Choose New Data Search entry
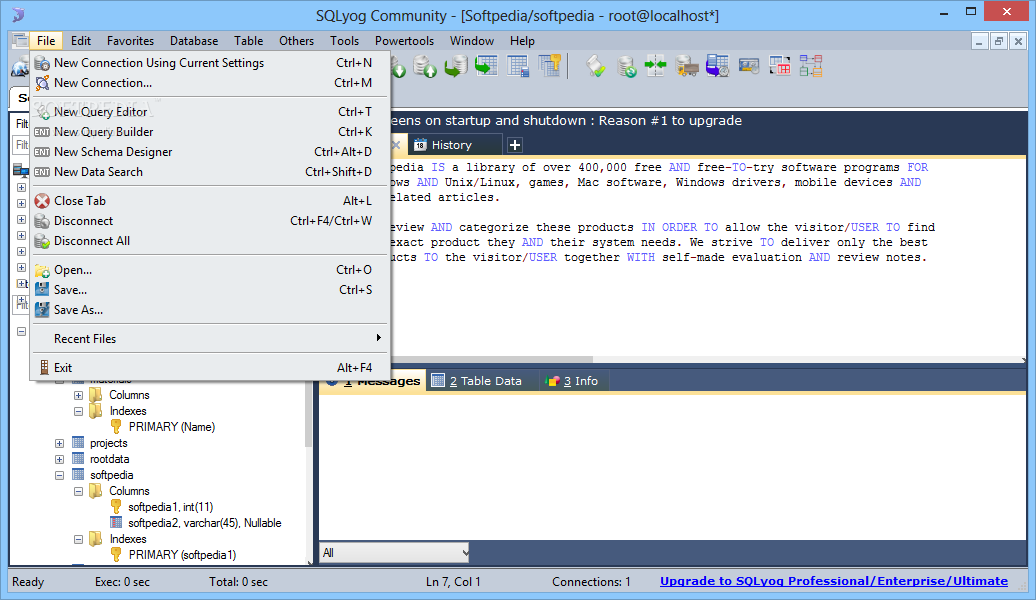 click(210, 171)
